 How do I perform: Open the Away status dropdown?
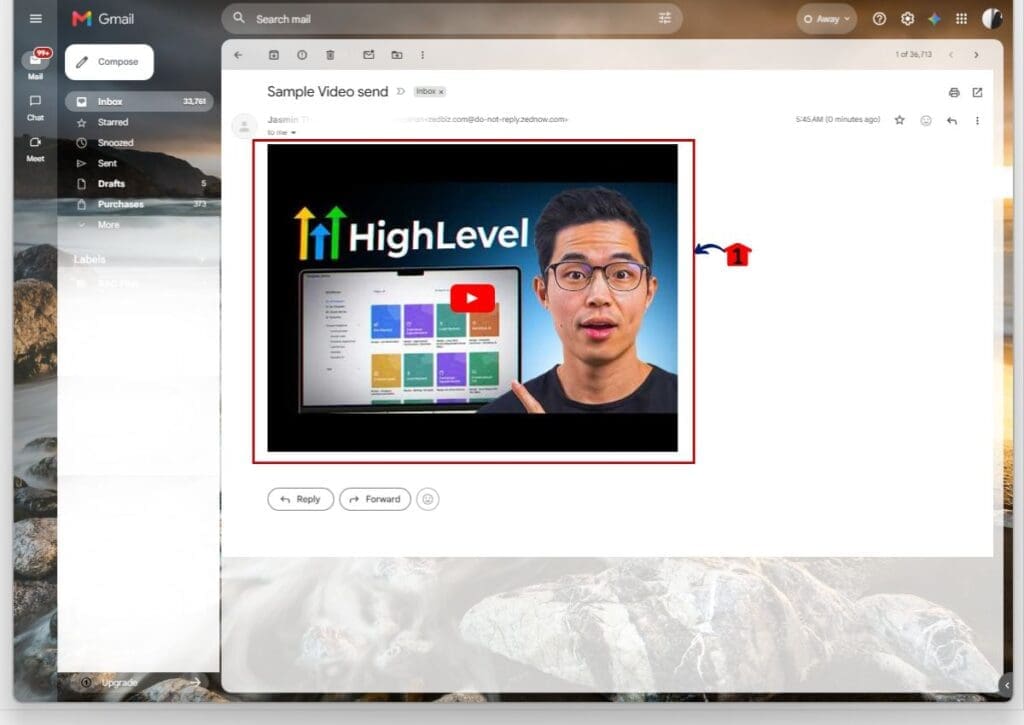click(827, 19)
